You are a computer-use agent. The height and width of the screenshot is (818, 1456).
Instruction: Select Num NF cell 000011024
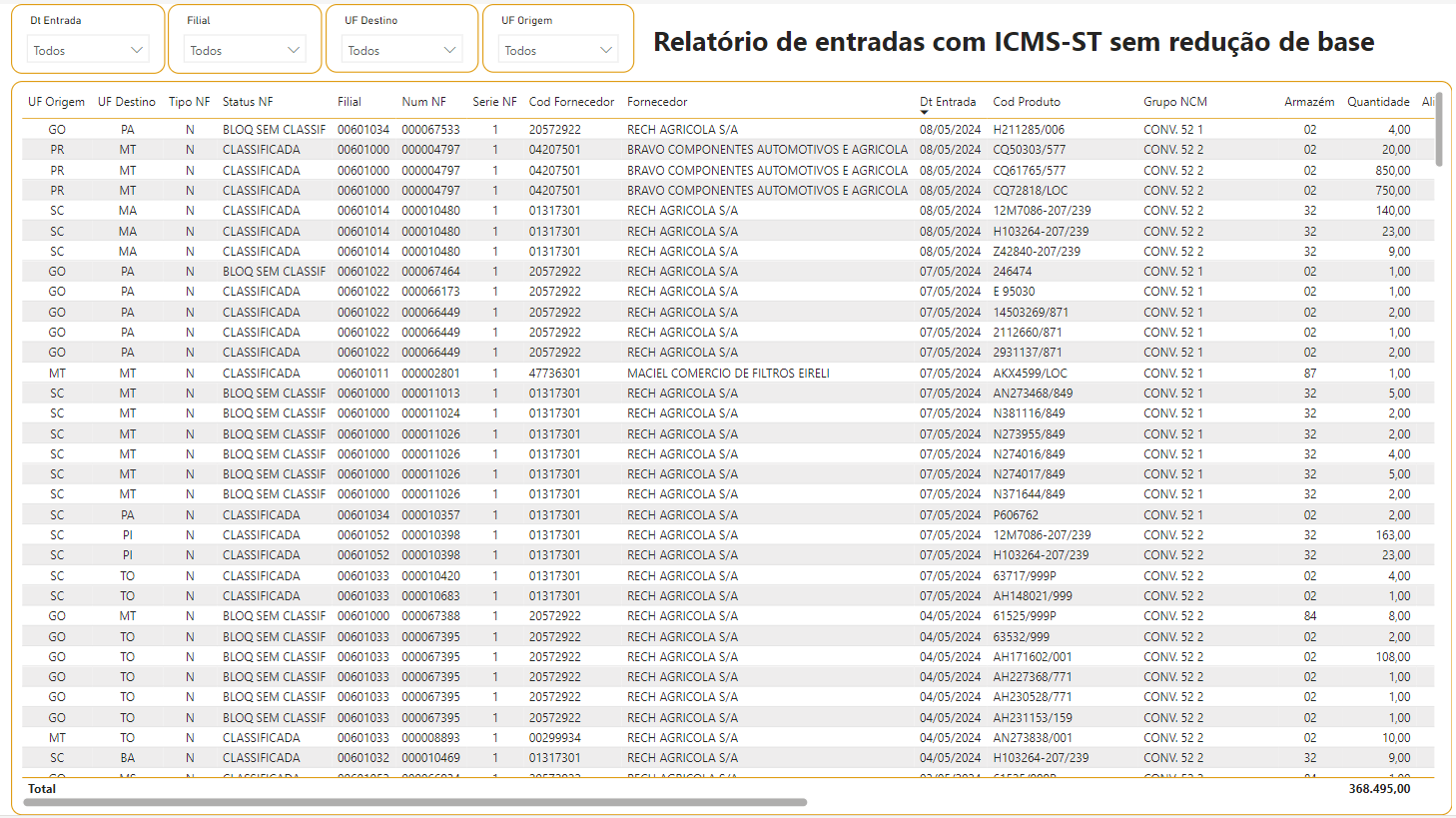click(x=430, y=413)
